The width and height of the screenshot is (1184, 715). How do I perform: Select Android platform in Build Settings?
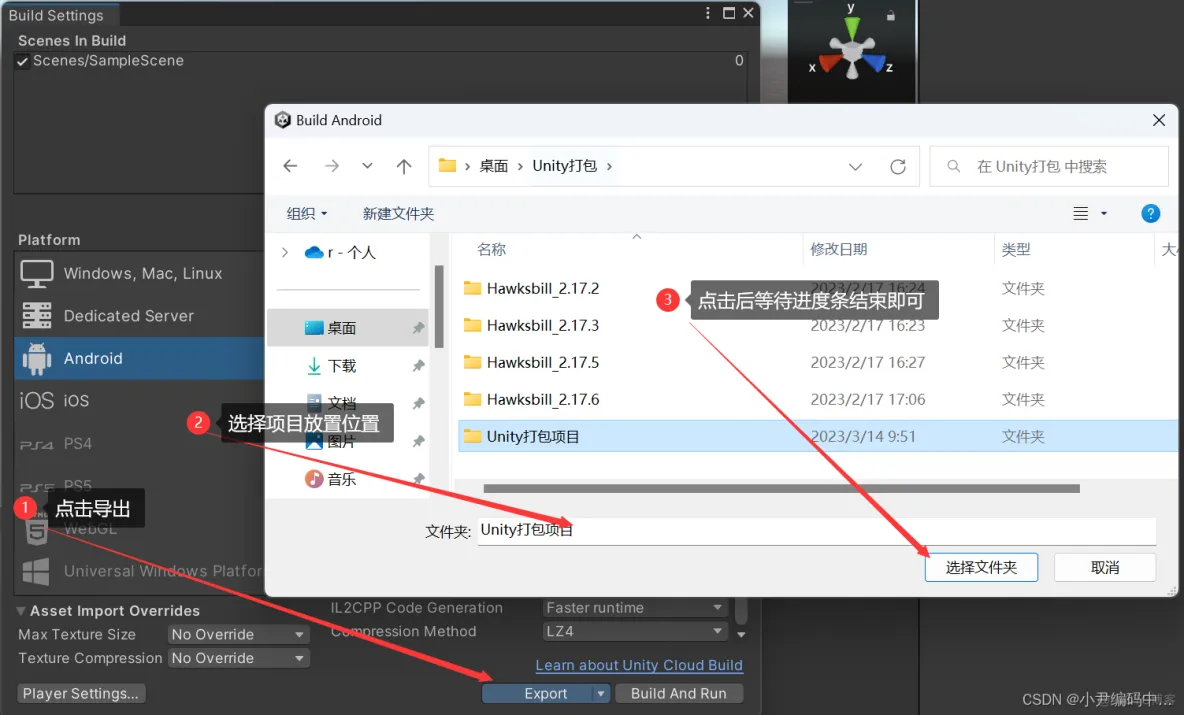pos(139,358)
